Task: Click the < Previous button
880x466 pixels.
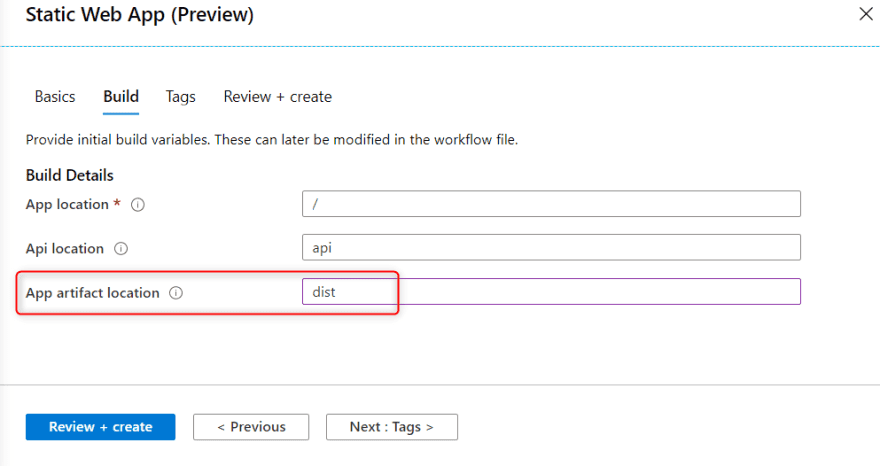Action: (251, 427)
